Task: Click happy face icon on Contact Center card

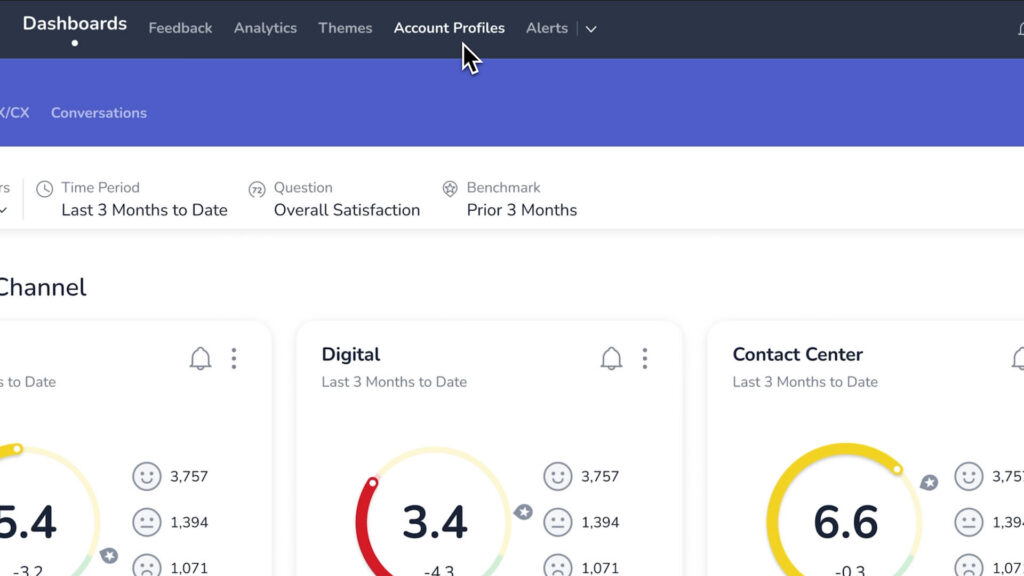Action: coord(968,476)
